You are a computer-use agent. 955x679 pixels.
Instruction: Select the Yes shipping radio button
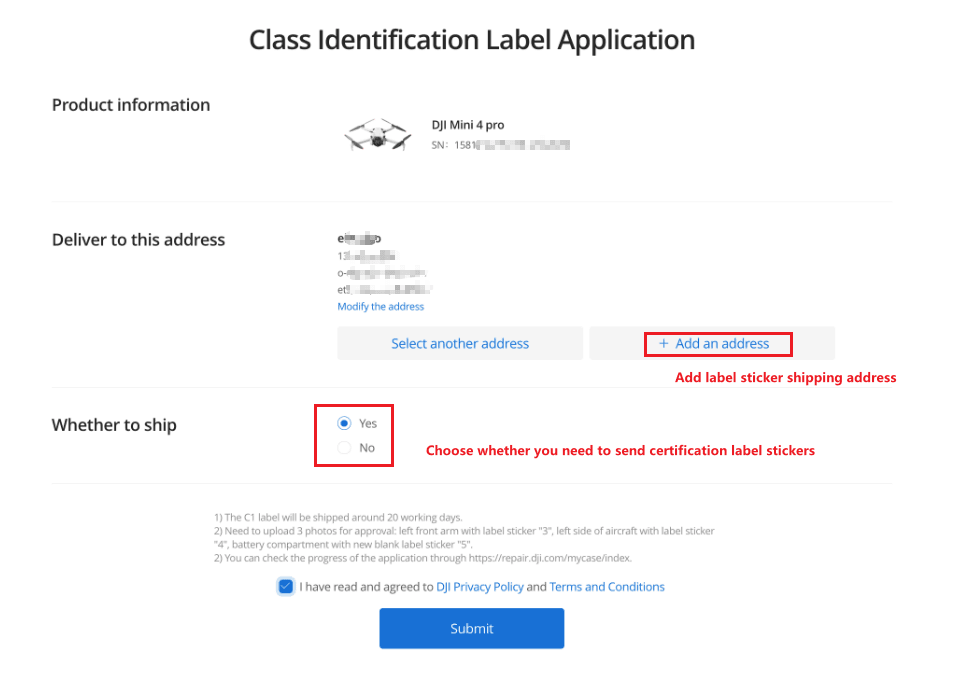345,423
